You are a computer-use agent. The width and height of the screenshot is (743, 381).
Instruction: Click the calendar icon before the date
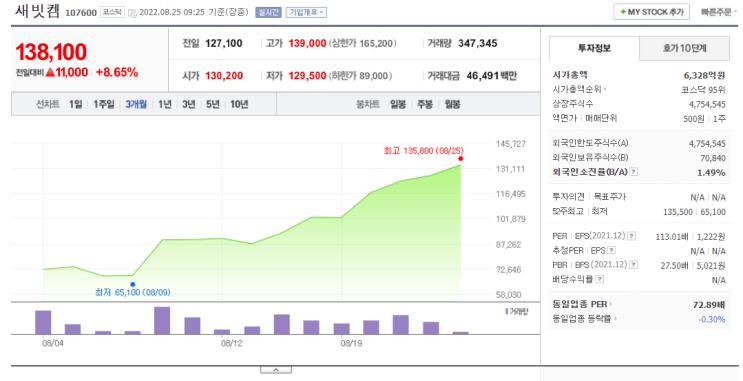coord(133,13)
